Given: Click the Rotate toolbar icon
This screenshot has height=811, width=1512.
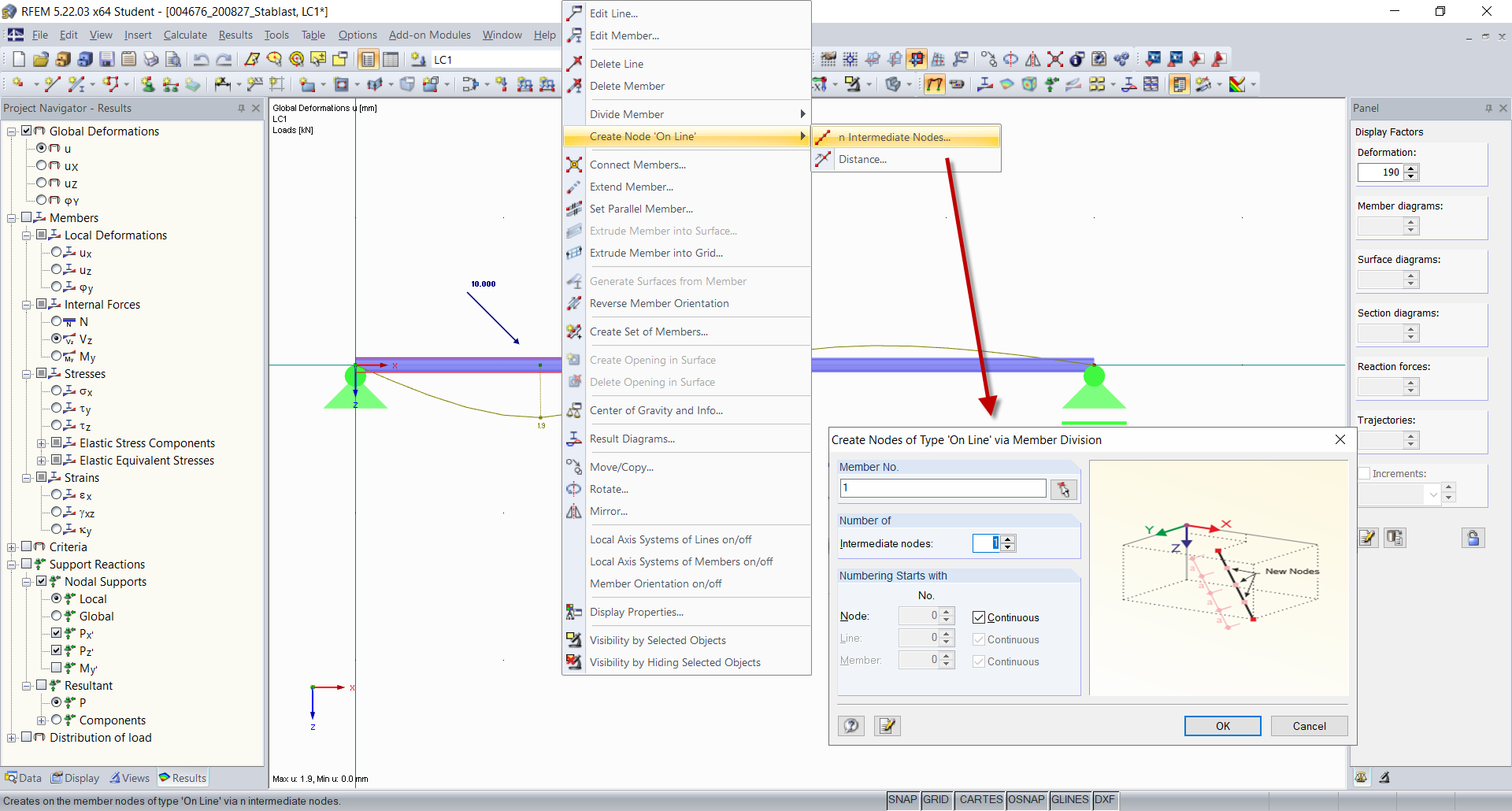Looking at the screenshot, I should [x=1010, y=59].
